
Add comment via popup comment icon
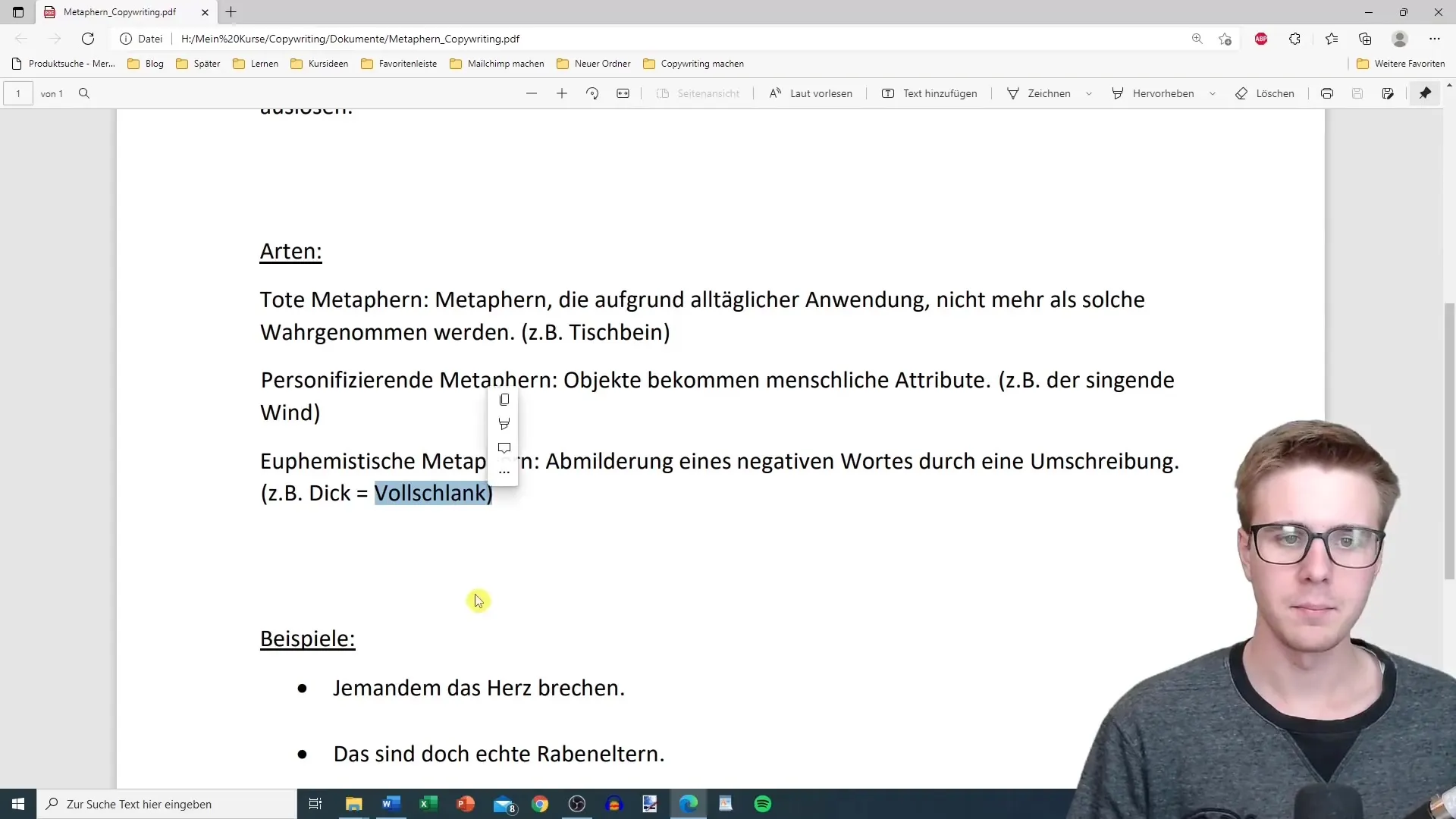pyautogui.click(x=504, y=448)
